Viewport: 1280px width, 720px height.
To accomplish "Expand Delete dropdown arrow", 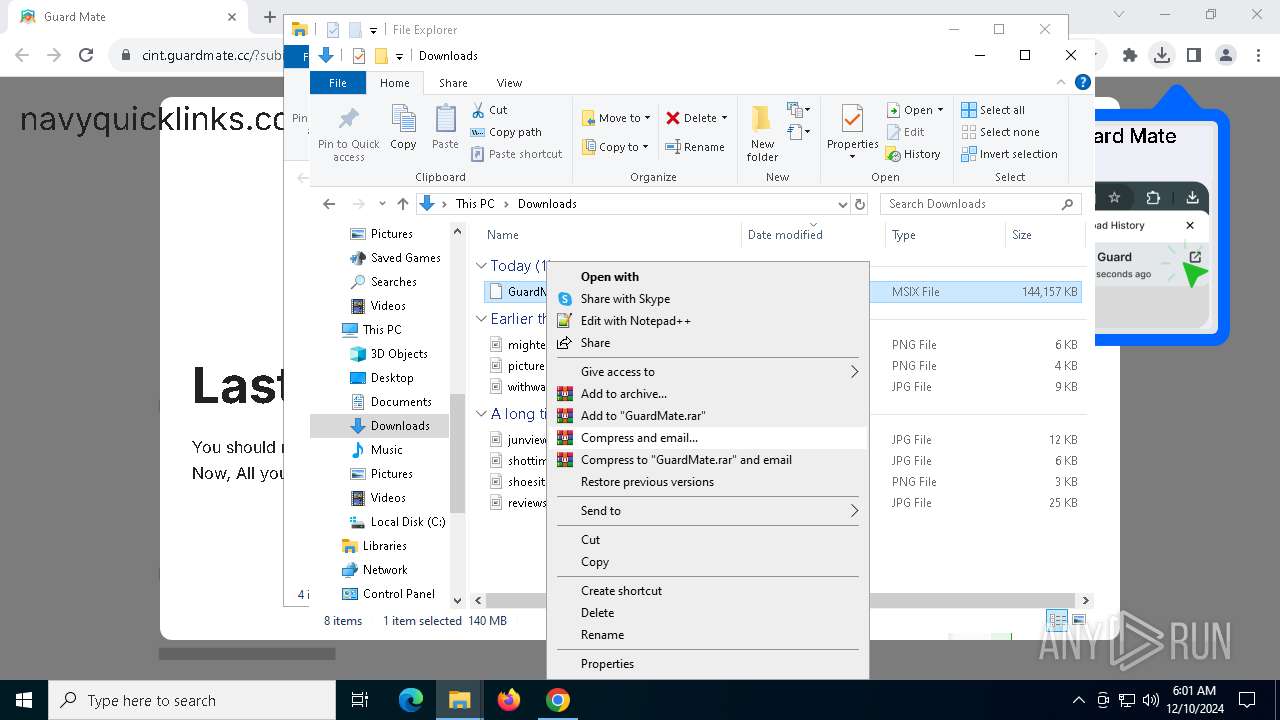I will point(724,118).
